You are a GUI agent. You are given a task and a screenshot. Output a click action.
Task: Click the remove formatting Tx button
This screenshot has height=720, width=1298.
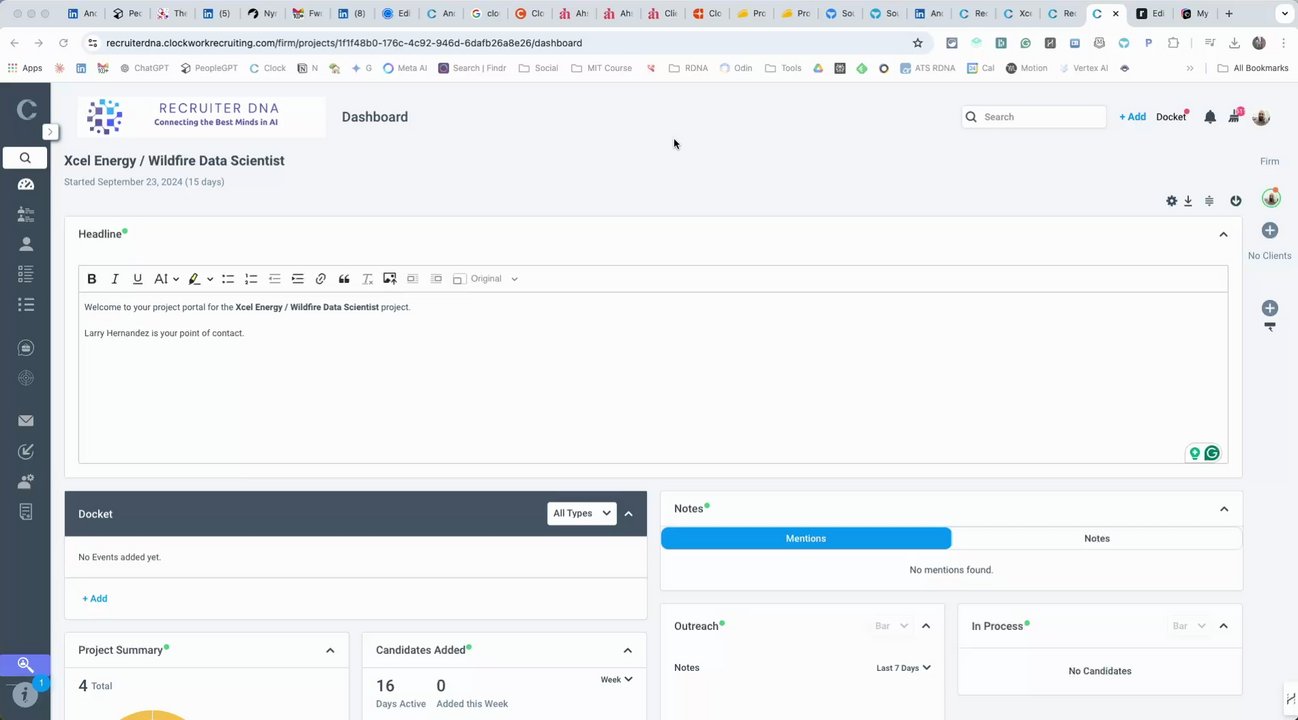click(367, 279)
